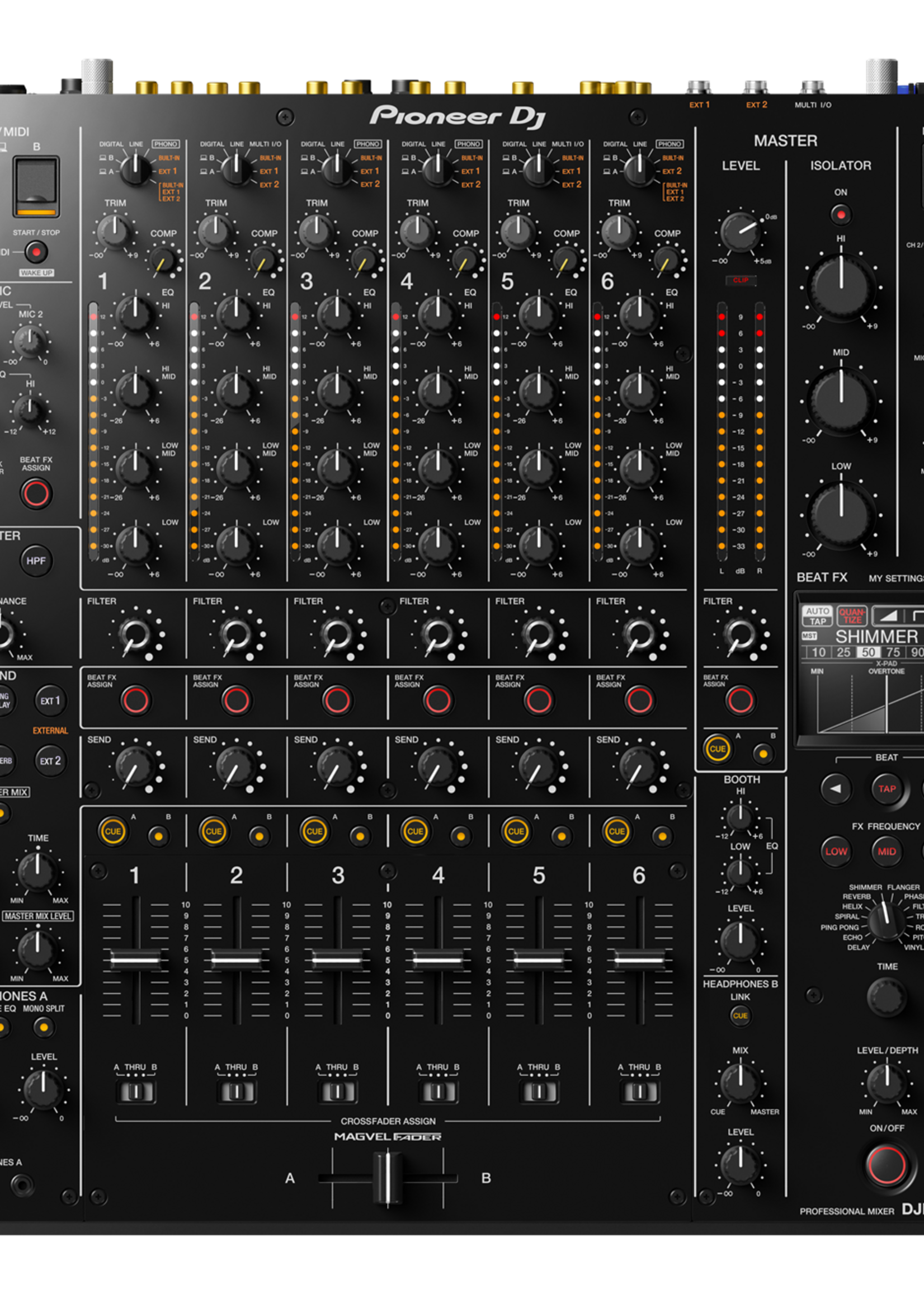Click the HPF filter button
924x1294 pixels.
coord(36,561)
